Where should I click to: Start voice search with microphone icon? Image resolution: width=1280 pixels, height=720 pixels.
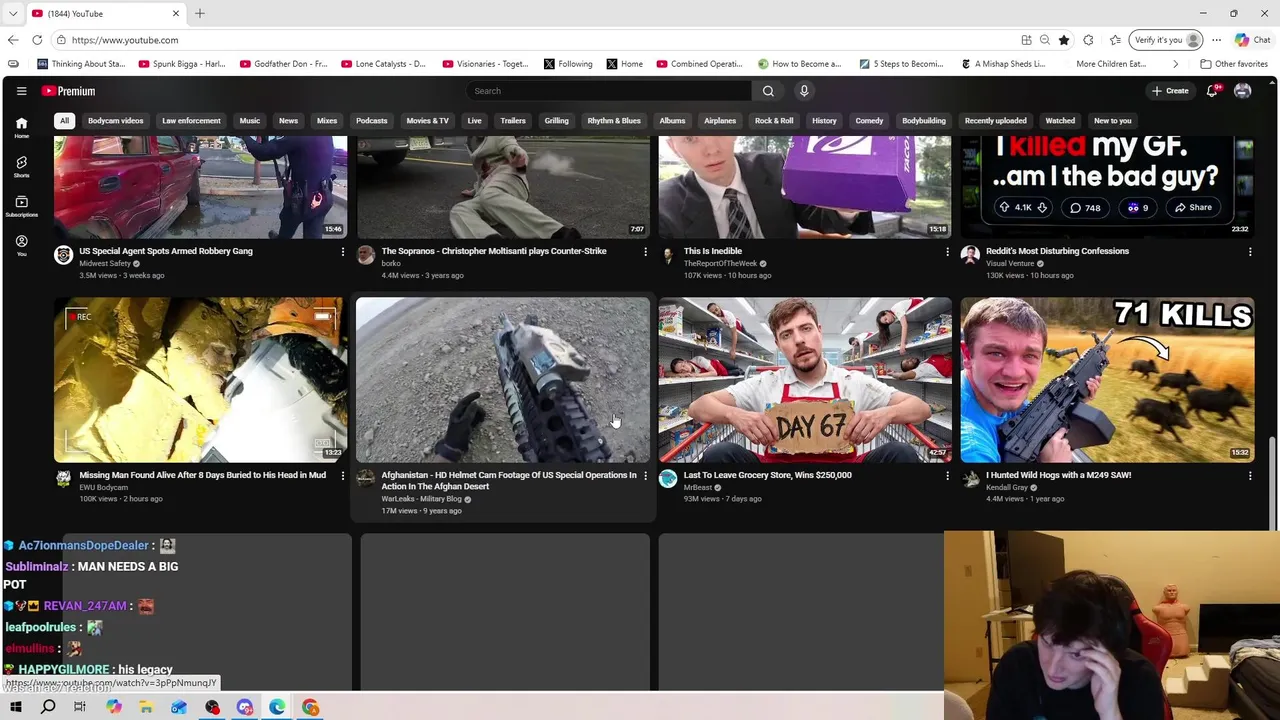pyautogui.click(x=804, y=91)
